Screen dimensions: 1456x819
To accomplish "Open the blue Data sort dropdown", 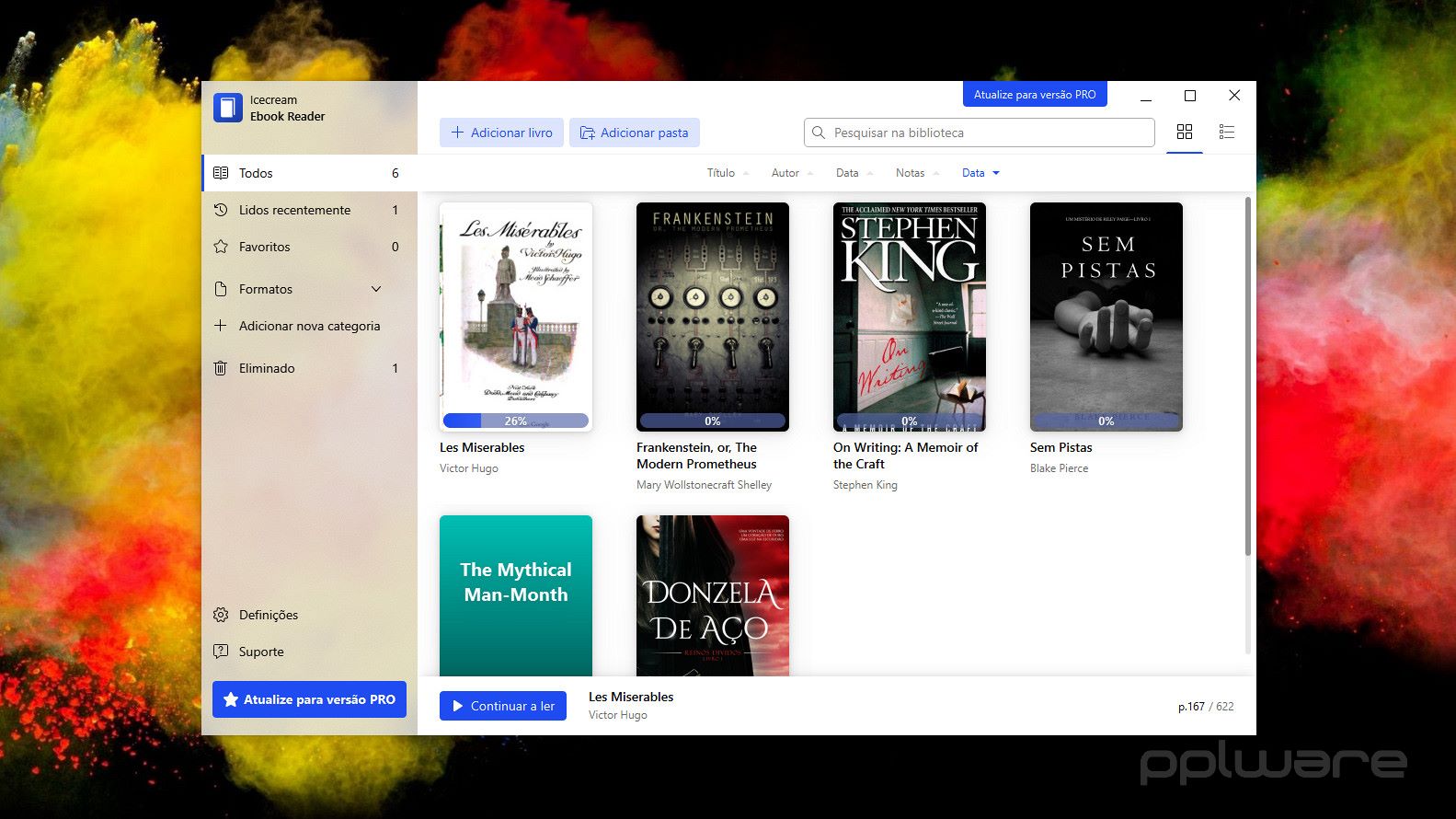I will tap(980, 173).
